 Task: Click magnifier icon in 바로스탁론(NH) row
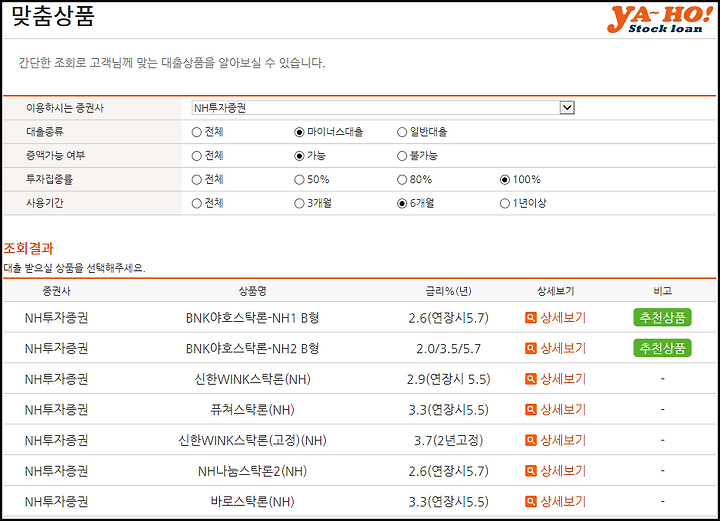coord(530,502)
